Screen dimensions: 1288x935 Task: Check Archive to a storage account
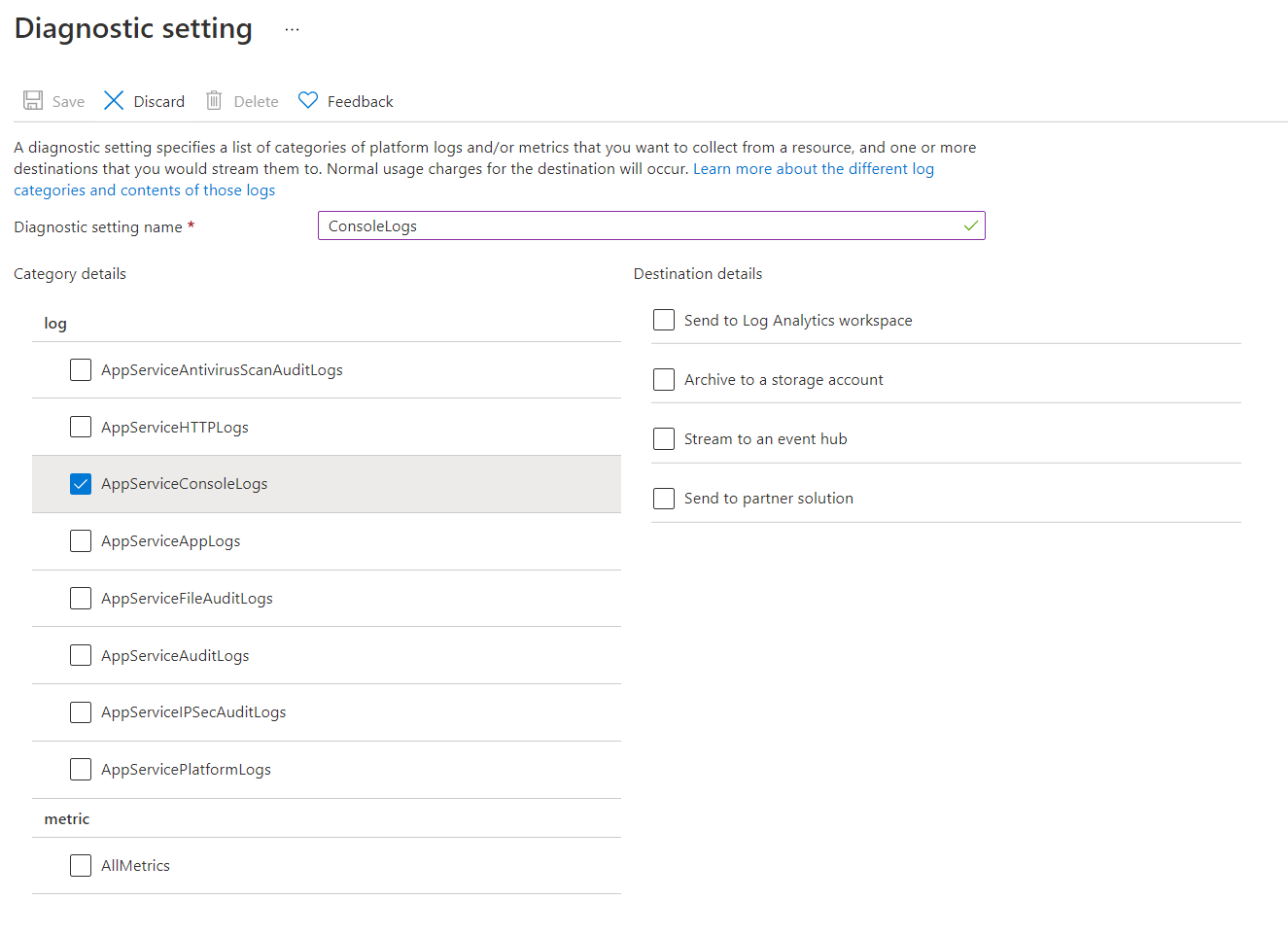(x=664, y=380)
